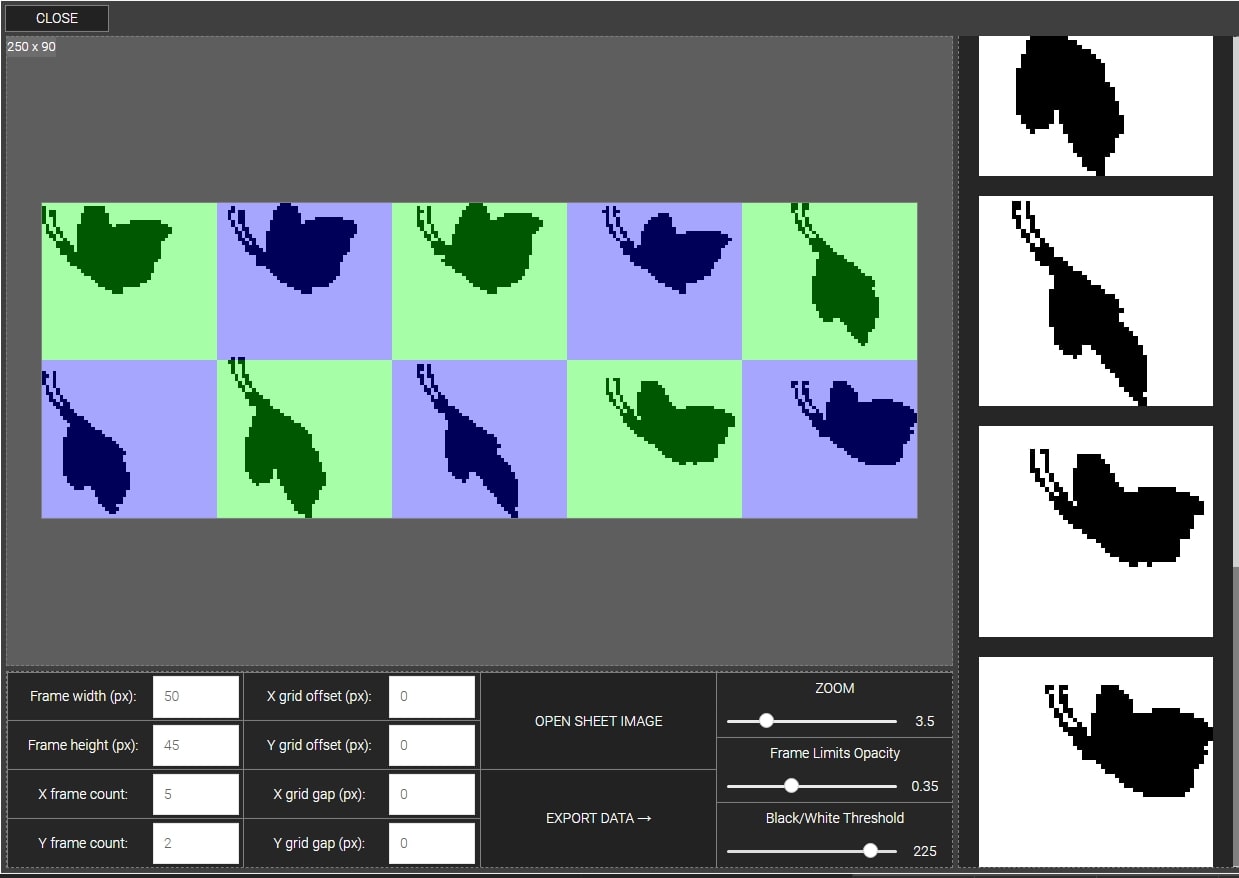The width and height of the screenshot is (1239, 878).
Task: Select the top-left green sprite frame
Action: (x=129, y=281)
